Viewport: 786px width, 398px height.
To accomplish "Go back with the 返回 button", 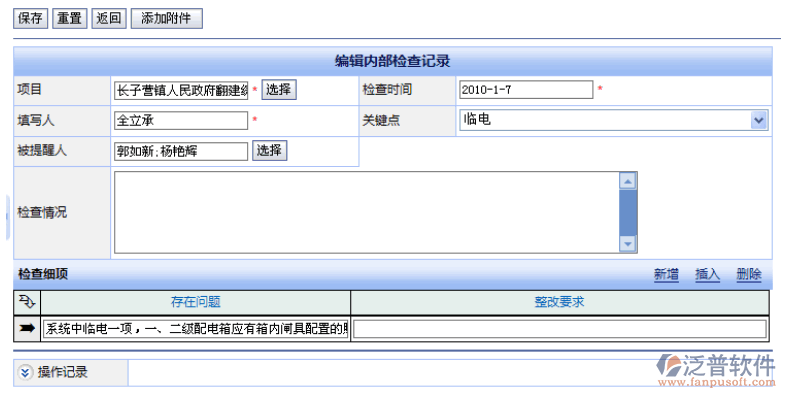I will coord(109,19).
